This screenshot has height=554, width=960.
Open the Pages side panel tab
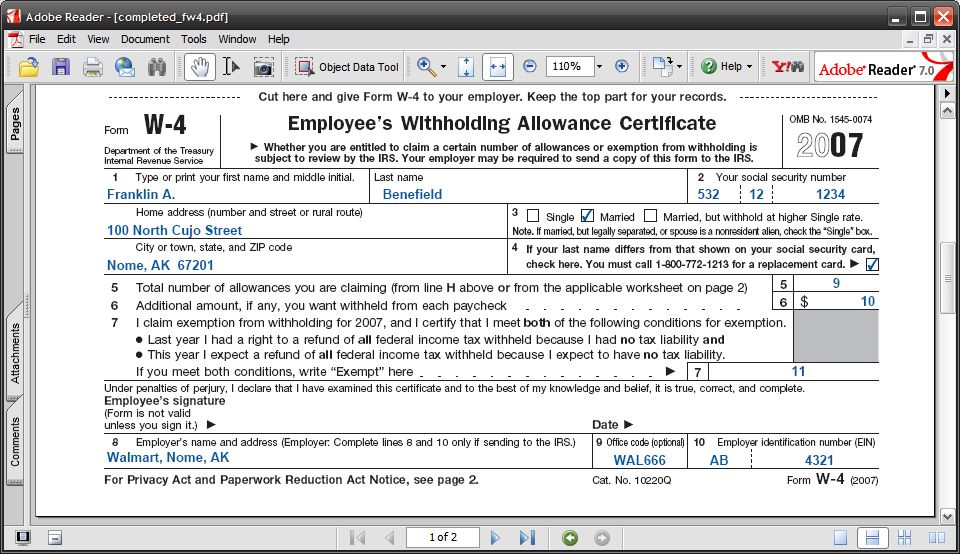pyautogui.click(x=15, y=122)
